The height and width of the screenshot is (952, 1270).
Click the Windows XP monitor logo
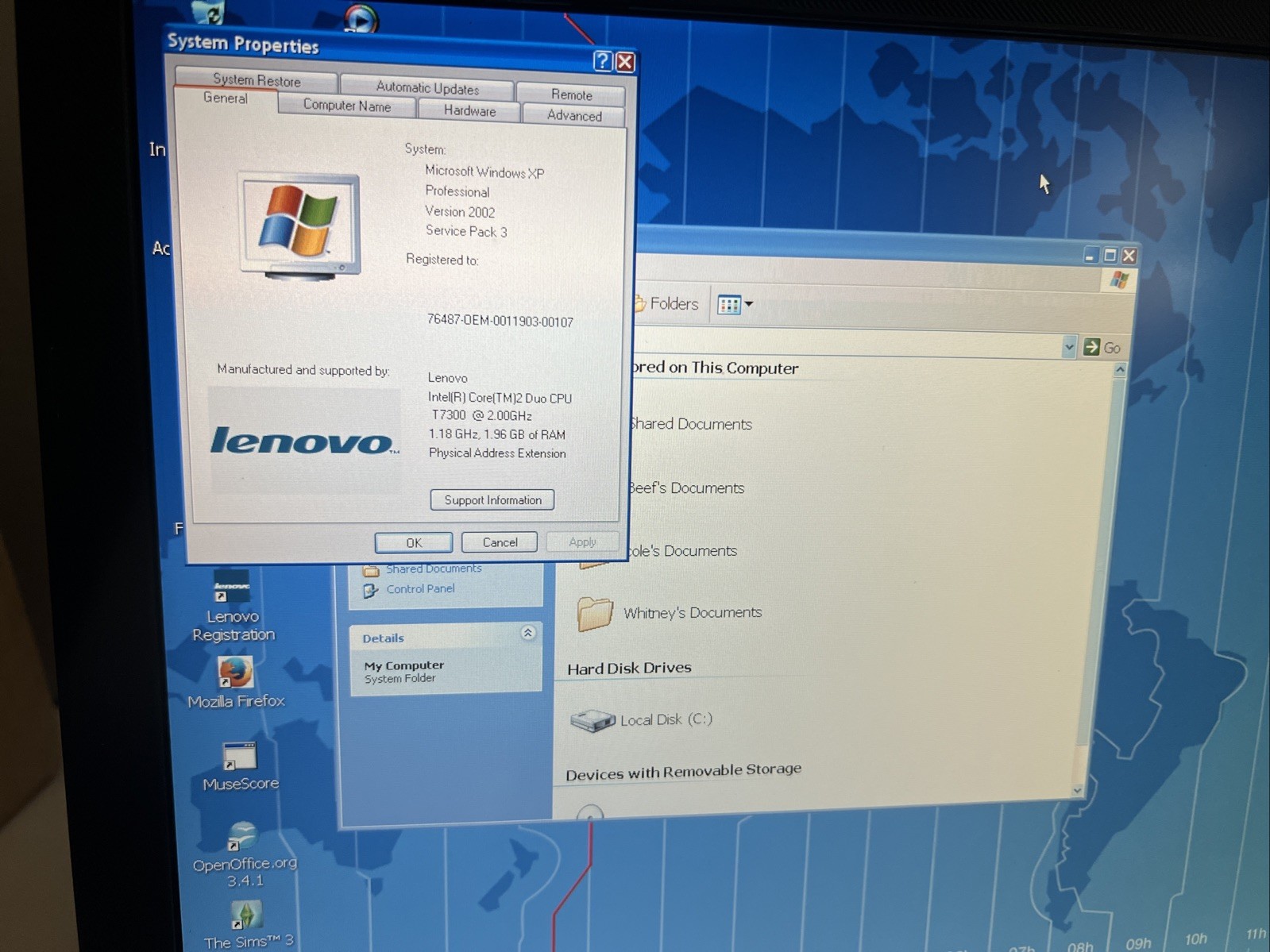tap(300, 227)
